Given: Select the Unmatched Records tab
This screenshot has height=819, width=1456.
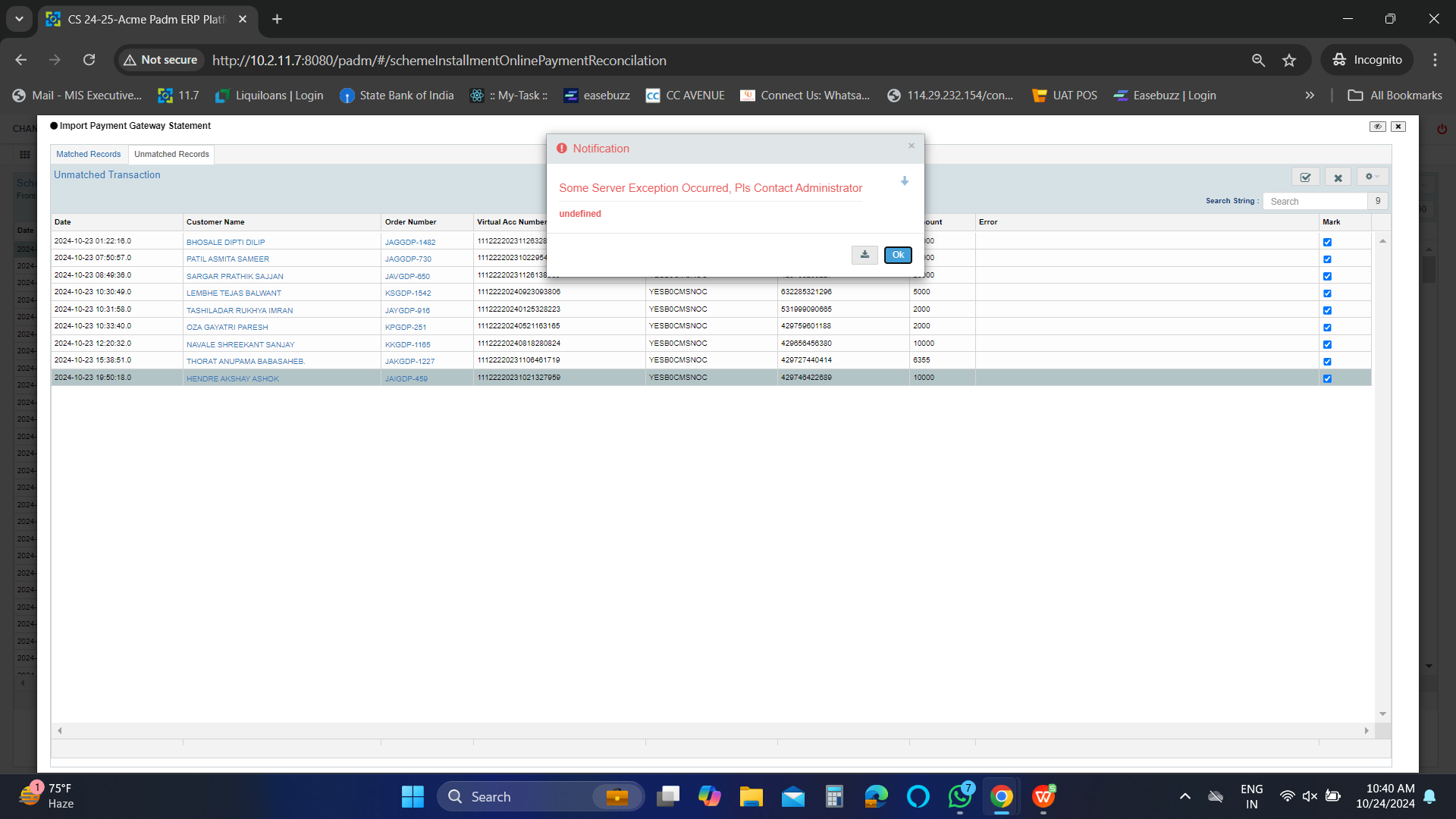Looking at the screenshot, I should coord(171,154).
